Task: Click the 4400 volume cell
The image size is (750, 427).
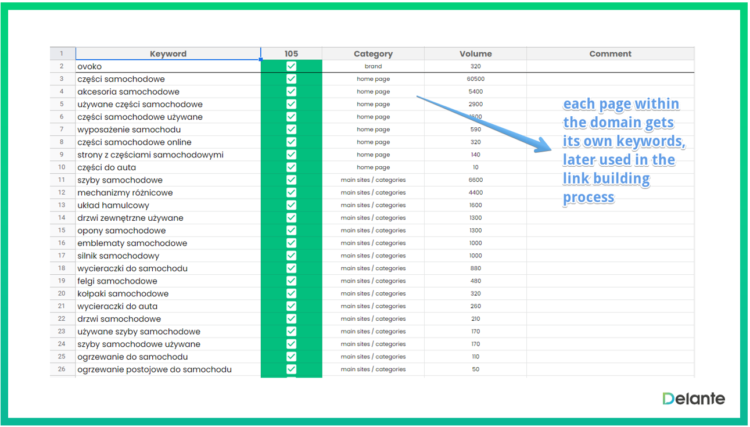Action: pos(475,193)
